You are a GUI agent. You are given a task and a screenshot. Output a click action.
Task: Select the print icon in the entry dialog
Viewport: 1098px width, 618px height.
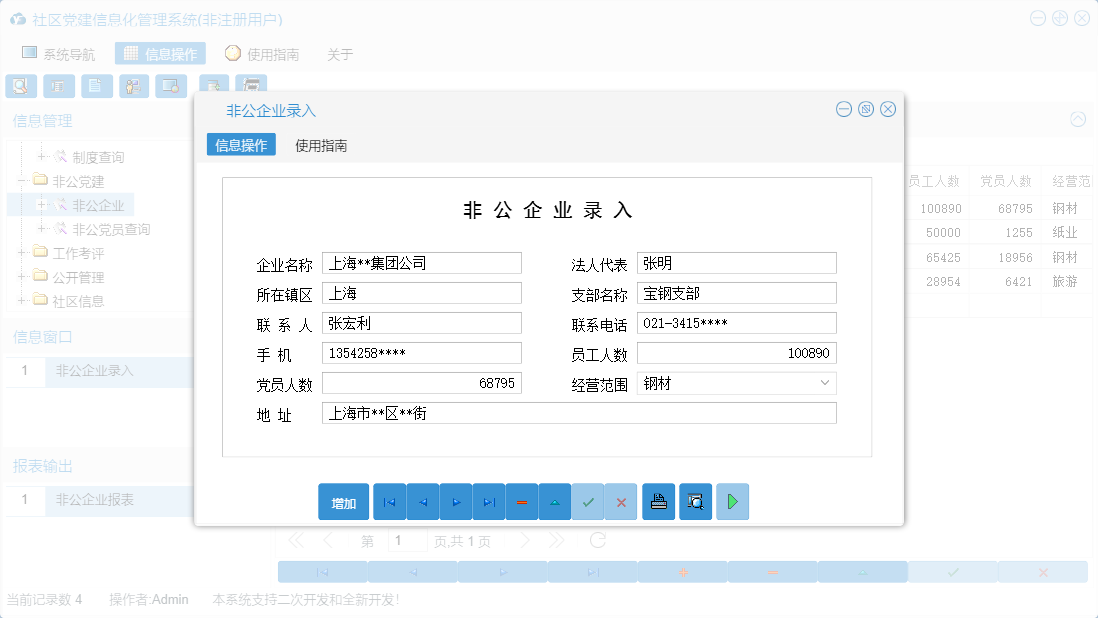pyautogui.click(x=658, y=501)
